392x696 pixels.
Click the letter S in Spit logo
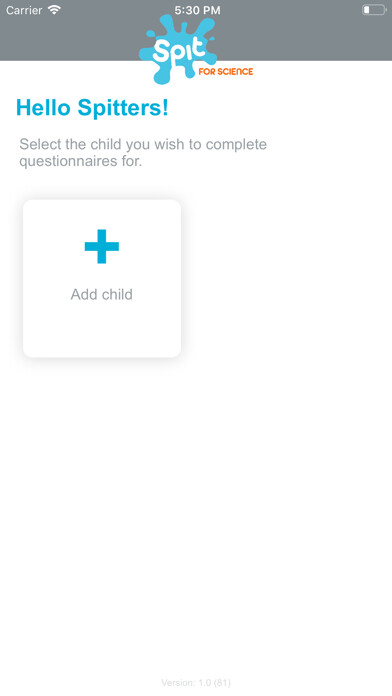[x=160, y=51]
